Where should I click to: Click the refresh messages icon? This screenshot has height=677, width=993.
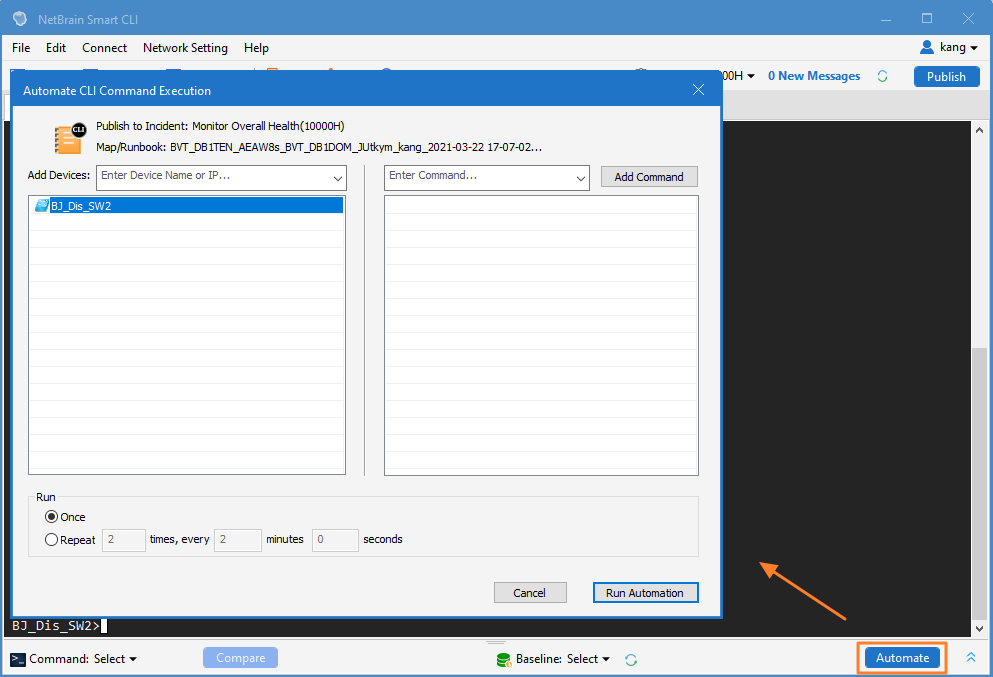coord(882,76)
